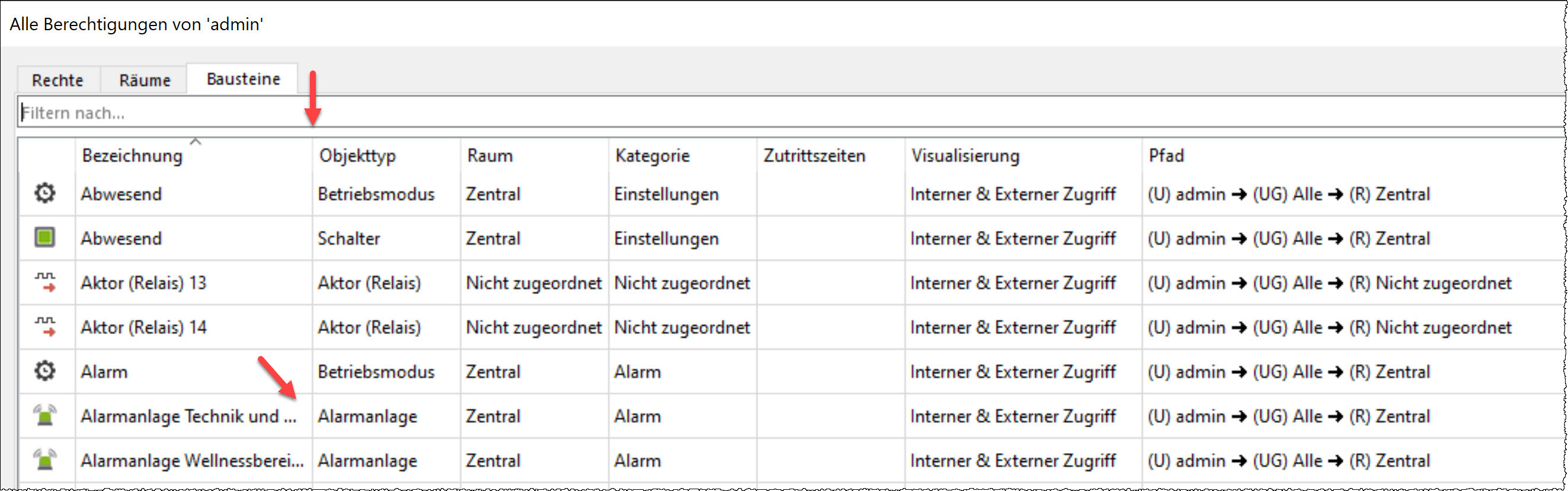Select the Bausteine tab
Viewport: 1568px width, 491px height.
point(243,79)
